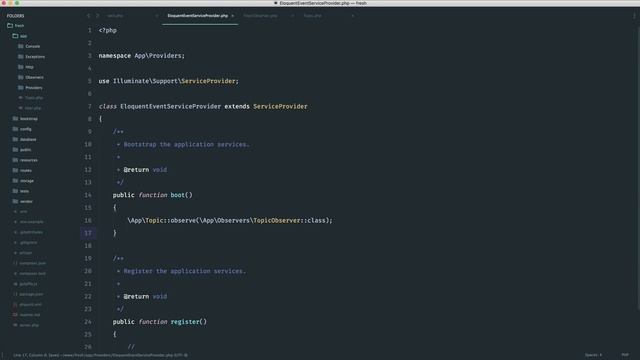This screenshot has height=360, width=640.
Task: Close the Topic.php tab
Action: (x=353, y=16)
